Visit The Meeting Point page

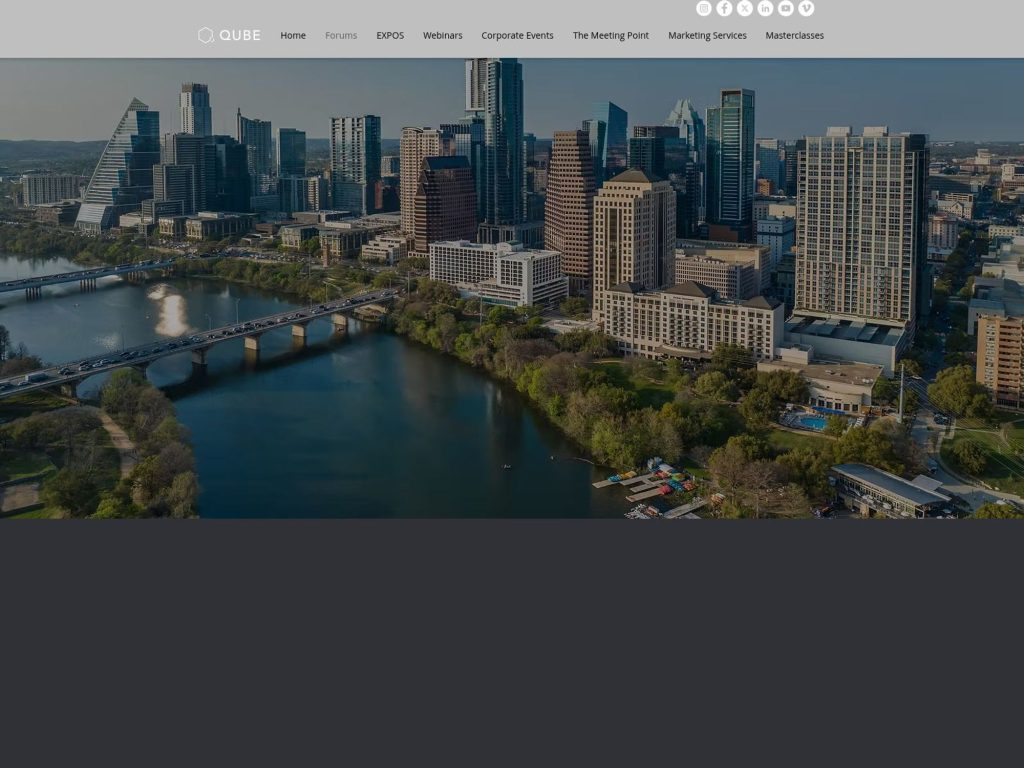pos(610,35)
